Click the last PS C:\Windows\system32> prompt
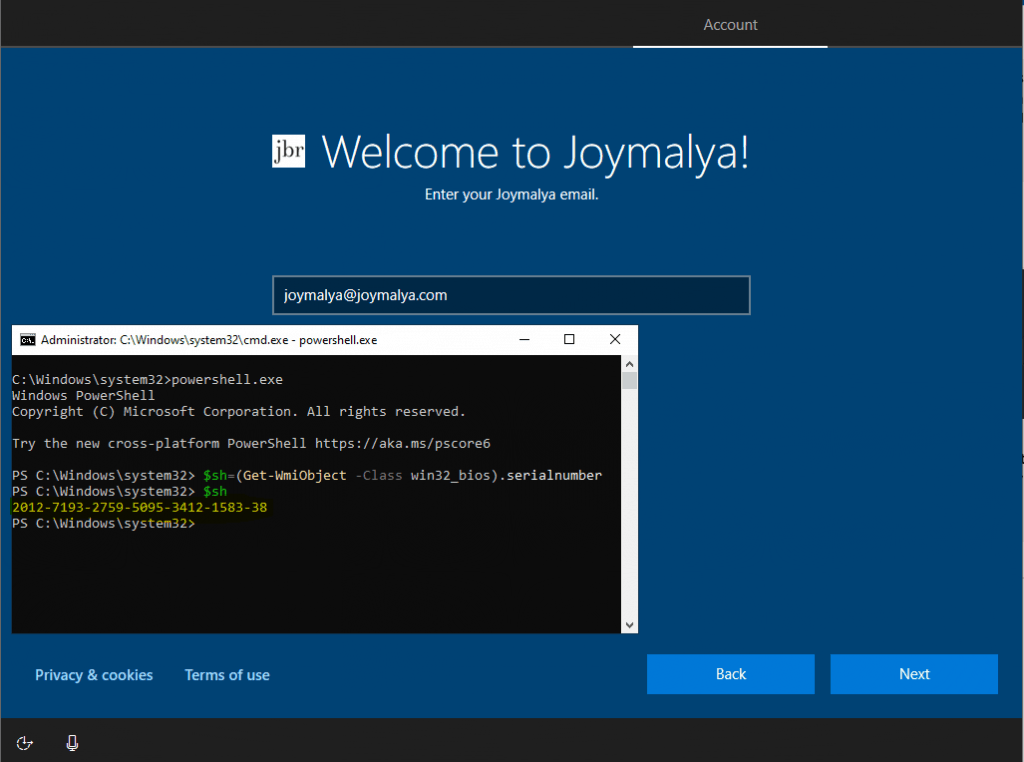 pyautogui.click(x=103, y=524)
